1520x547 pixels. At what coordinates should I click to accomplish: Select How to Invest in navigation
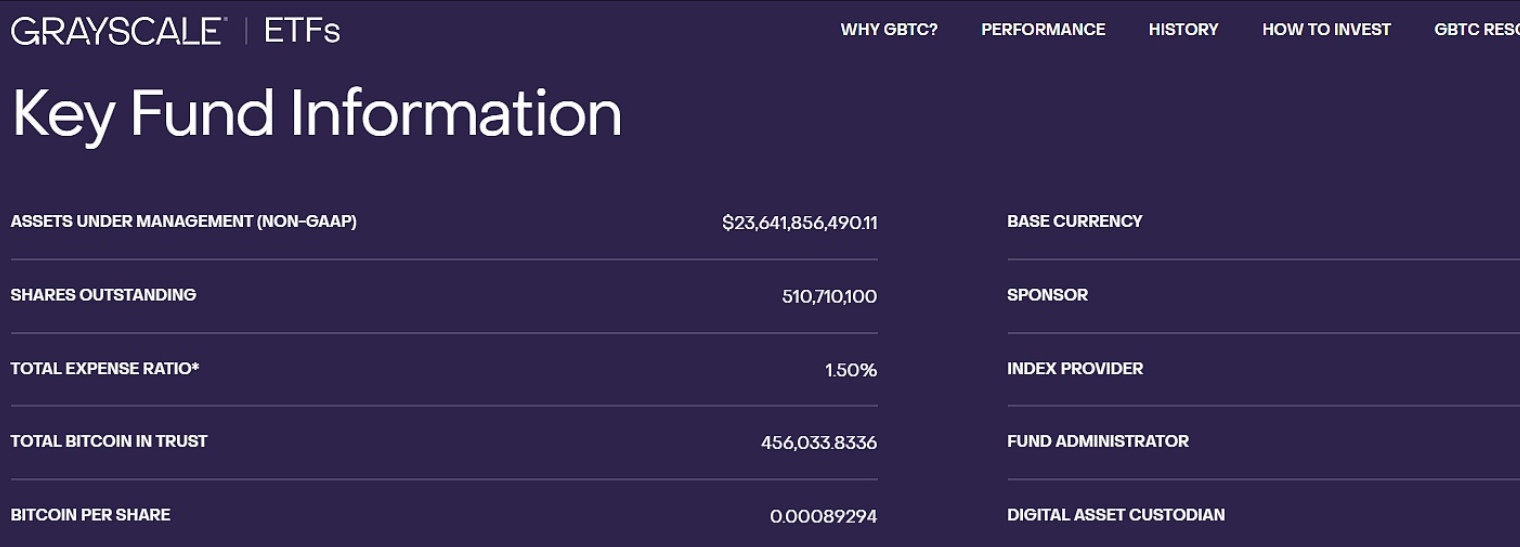click(1326, 30)
